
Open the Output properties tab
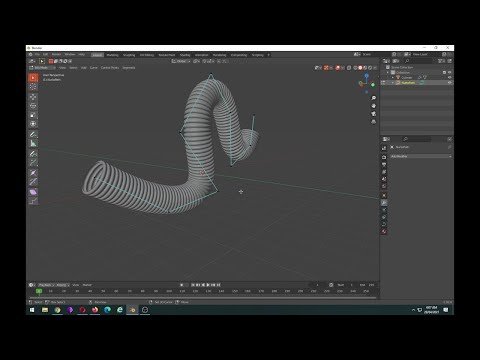pos(384,164)
